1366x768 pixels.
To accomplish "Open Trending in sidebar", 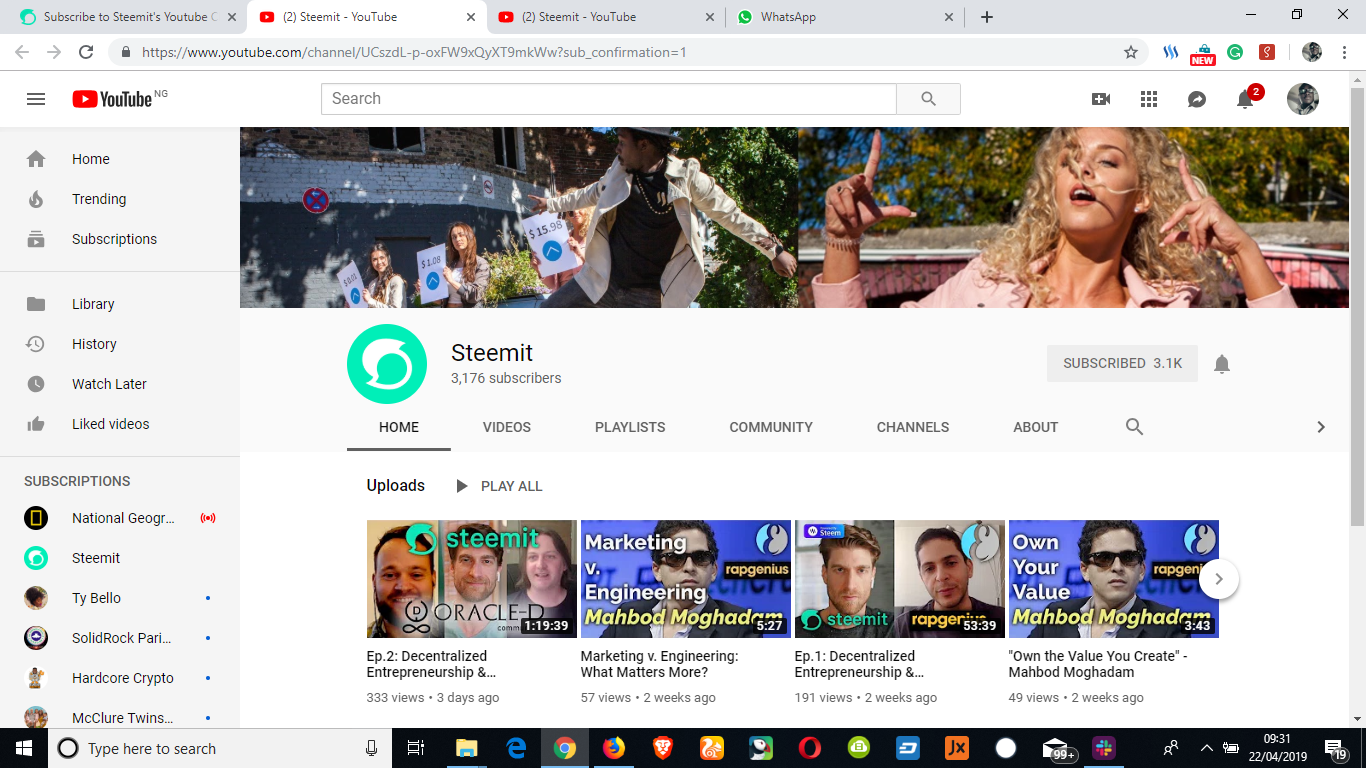I will pos(120,199).
